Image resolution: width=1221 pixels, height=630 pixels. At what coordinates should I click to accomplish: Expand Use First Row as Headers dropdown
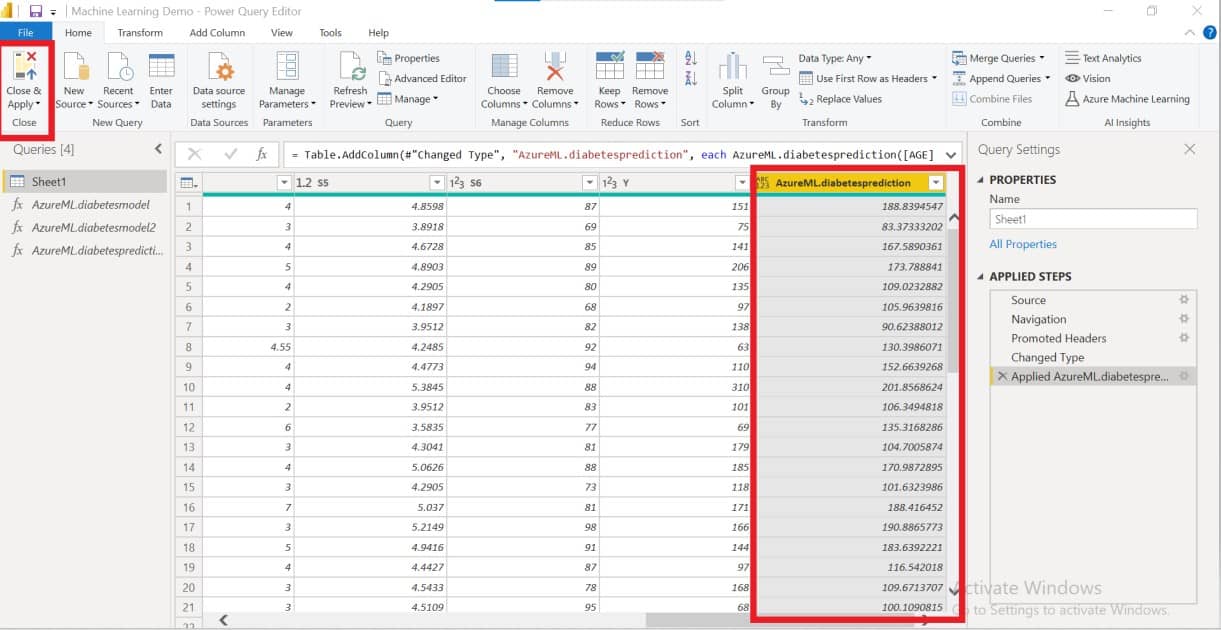click(x=934, y=78)
